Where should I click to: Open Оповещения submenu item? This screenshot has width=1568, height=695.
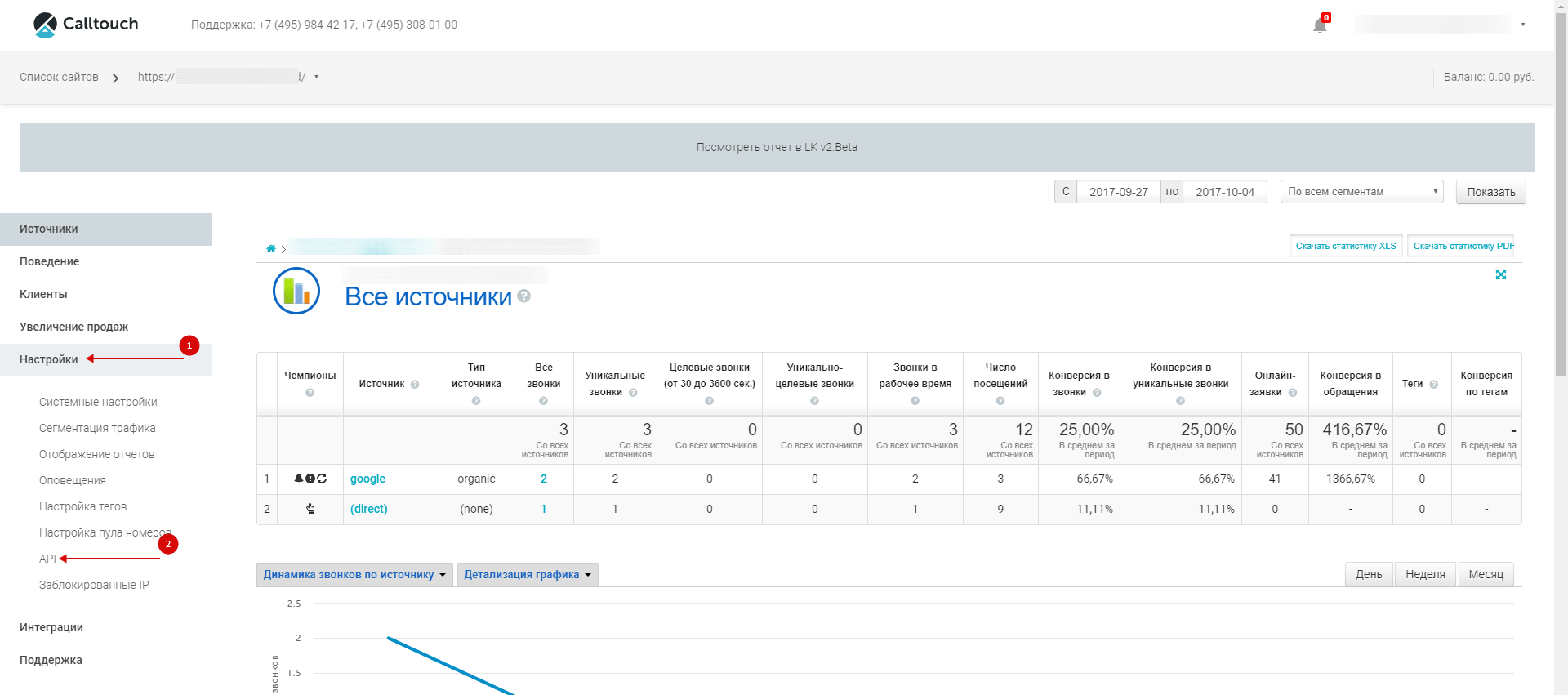tap(73, 481)
